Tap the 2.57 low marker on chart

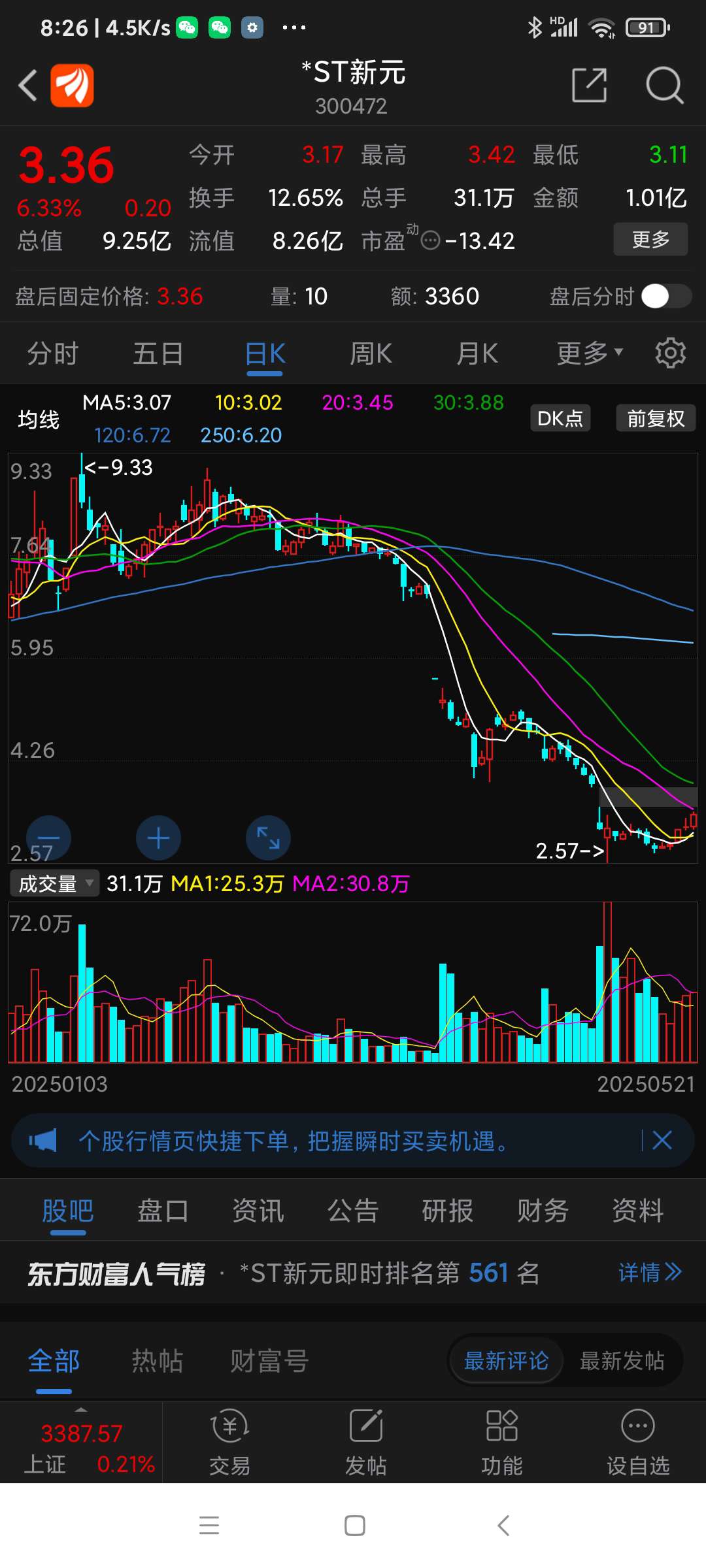pyautogui.click(x=570, y=851)
